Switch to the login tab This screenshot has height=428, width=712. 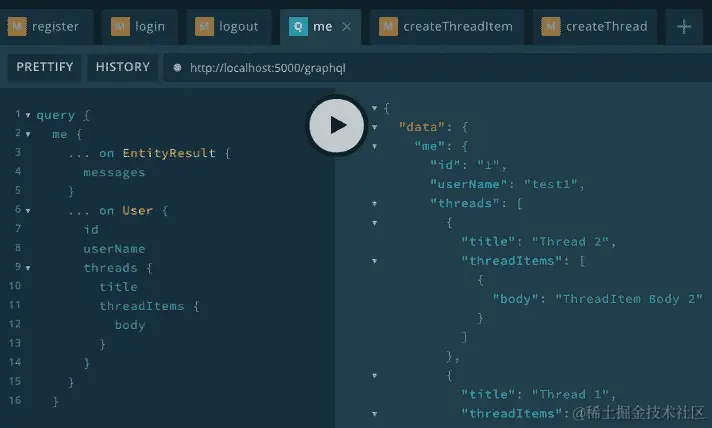[139, 27]
